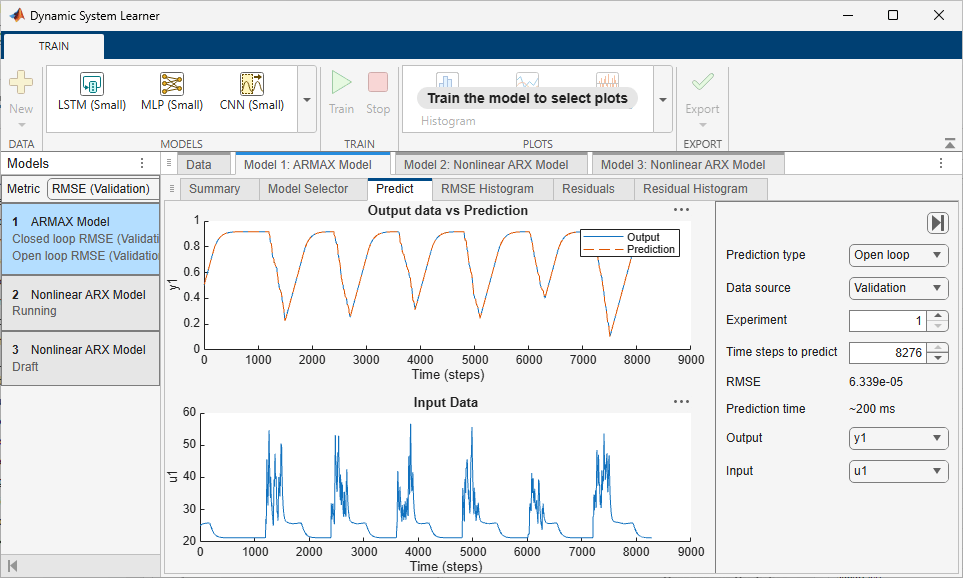This screenshot has height=578, width=963.
Task: Open the New data dropdown arrow
Action: tap(21, 125)
